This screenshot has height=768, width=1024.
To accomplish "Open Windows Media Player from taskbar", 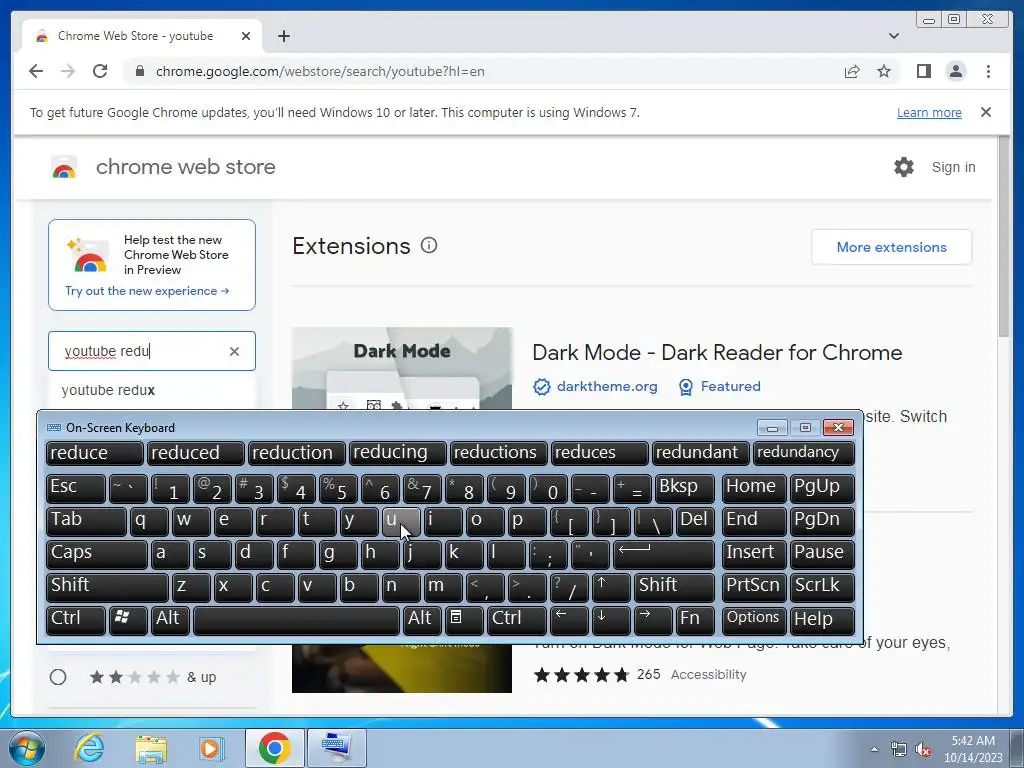I will 211,748.
